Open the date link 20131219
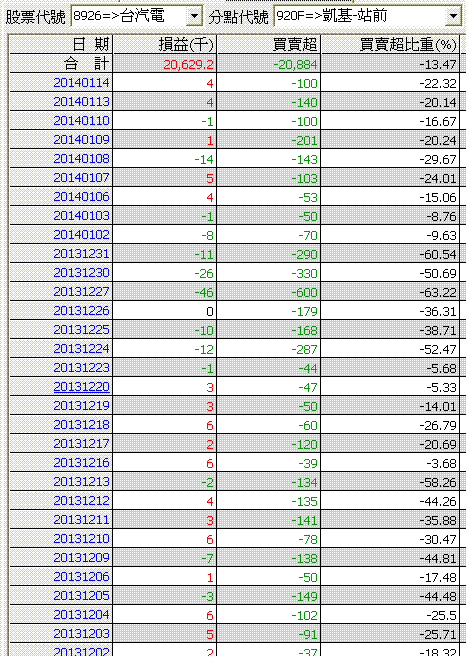This screenshot has height=659, width=466. pyautogui.click(x=82, y=406)
